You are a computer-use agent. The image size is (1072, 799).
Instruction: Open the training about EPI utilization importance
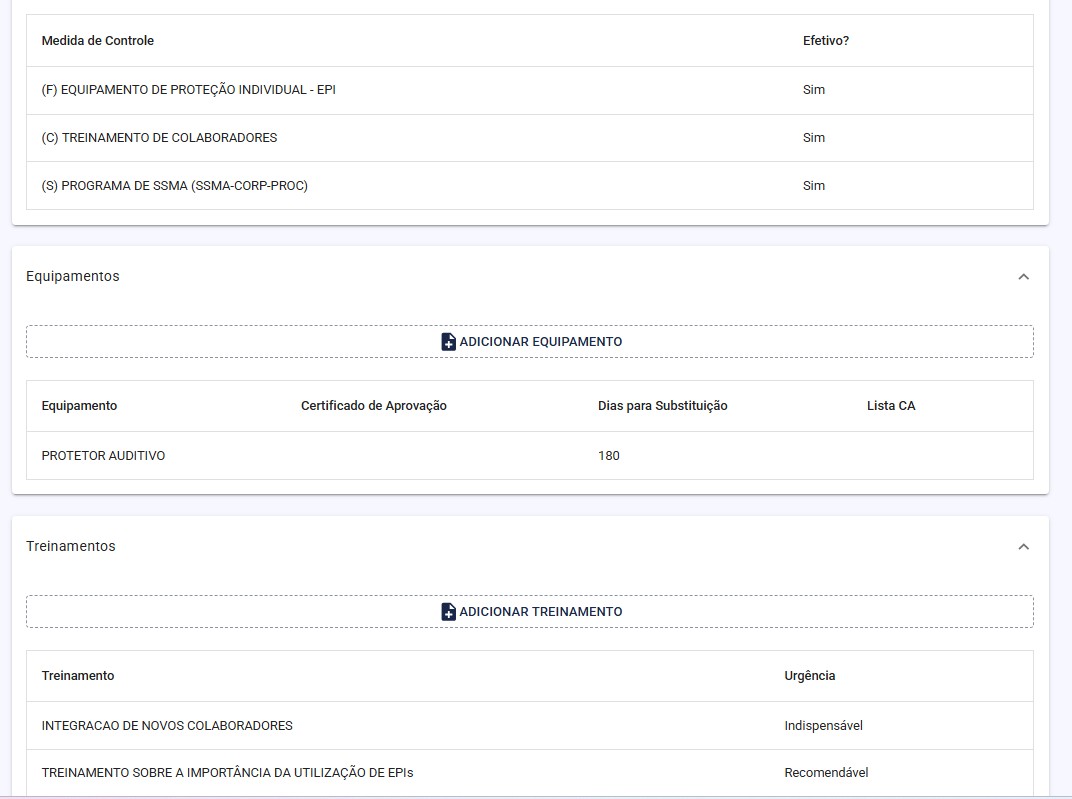click(227, 773)
